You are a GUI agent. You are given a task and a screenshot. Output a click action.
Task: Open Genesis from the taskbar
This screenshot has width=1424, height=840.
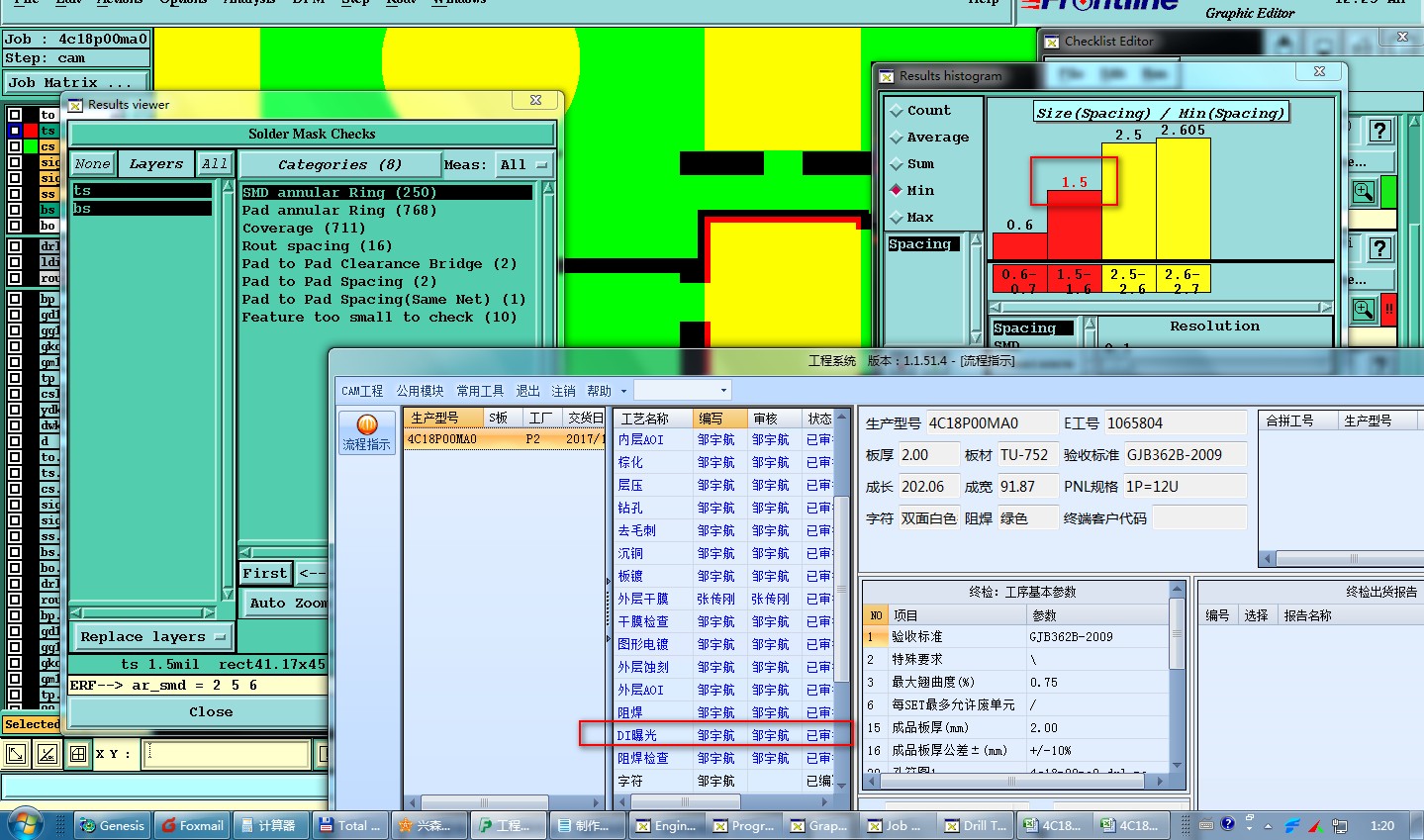point(111,825)
